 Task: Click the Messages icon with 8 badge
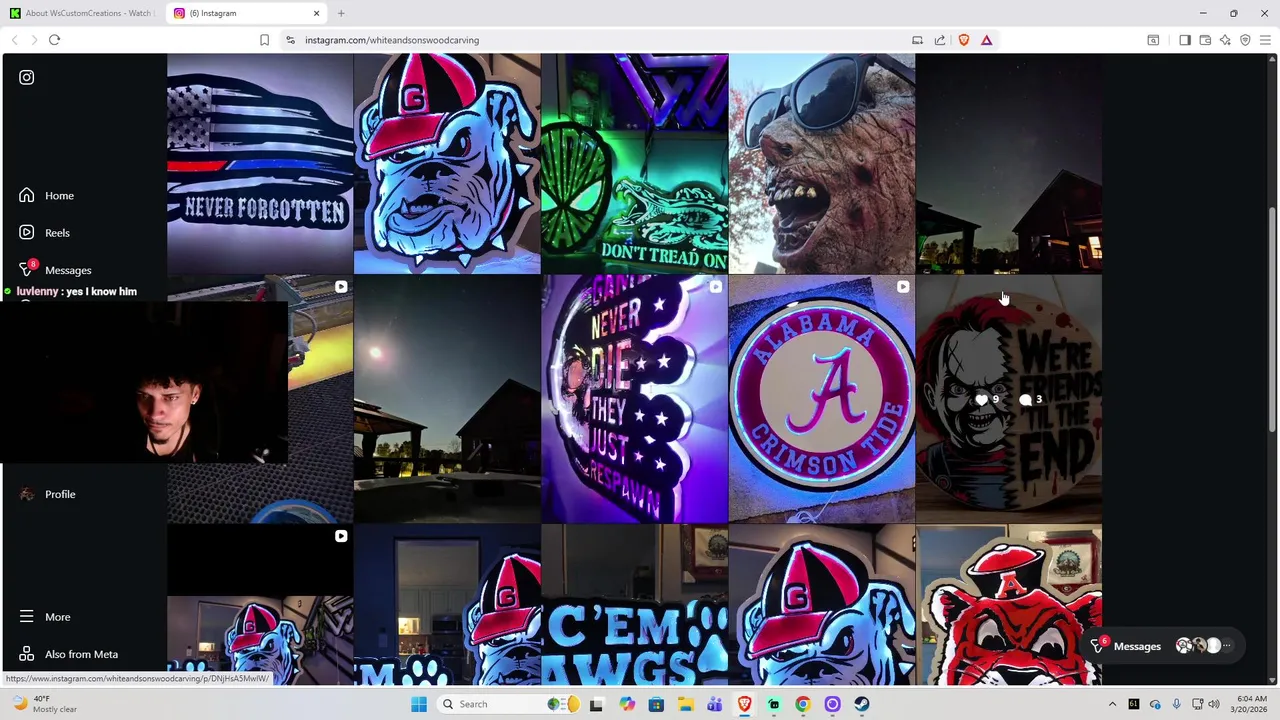pyautogui.click(x=27, y=270)
